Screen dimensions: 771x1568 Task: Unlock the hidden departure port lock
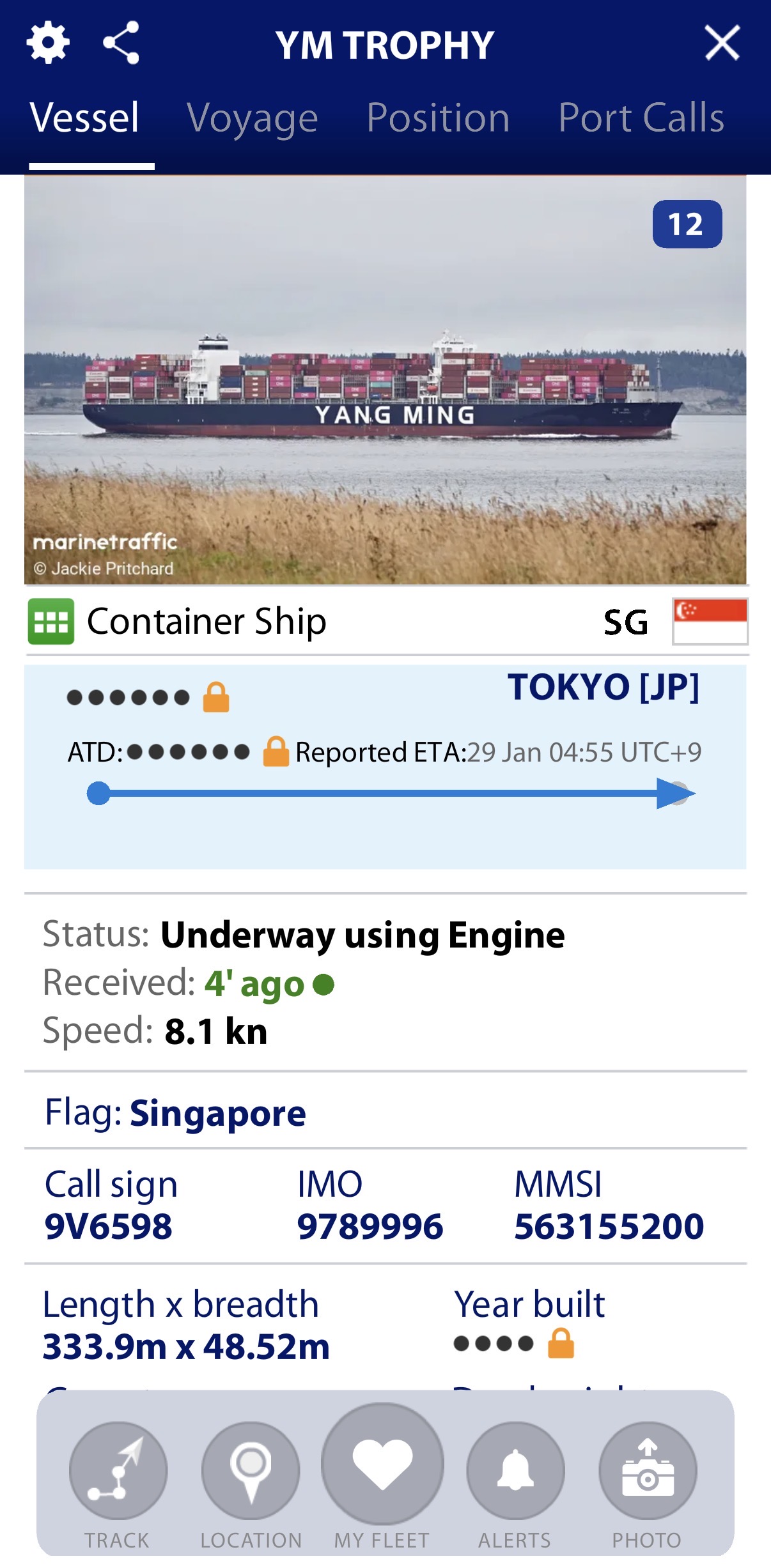point(216,697)
